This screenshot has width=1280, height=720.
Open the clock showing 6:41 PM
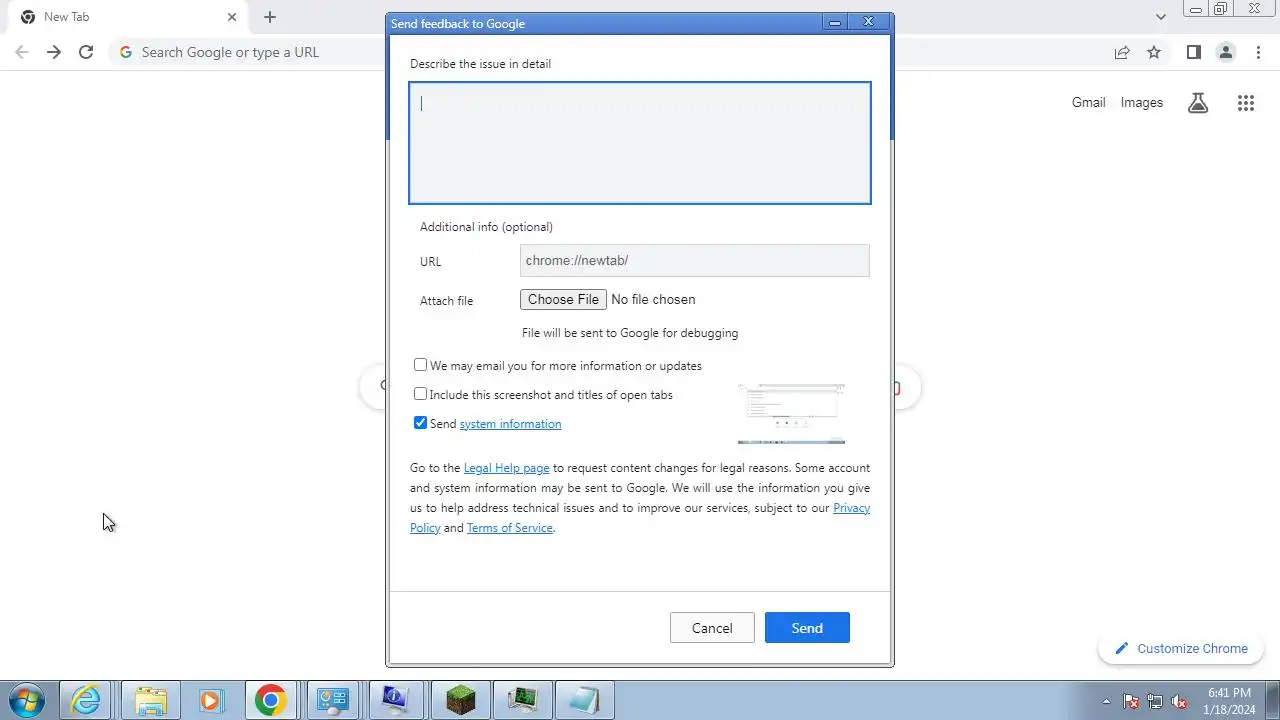[1229, 700]
